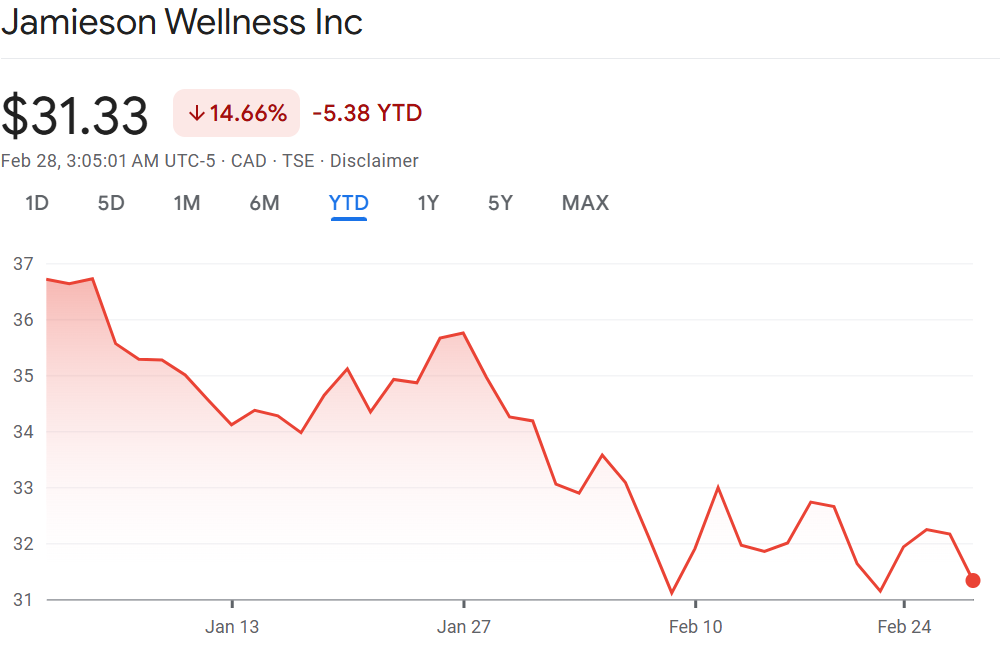Screen dimensions: 1000x649
Task: Switch to the 1D time range
Action: click(37, 203)
